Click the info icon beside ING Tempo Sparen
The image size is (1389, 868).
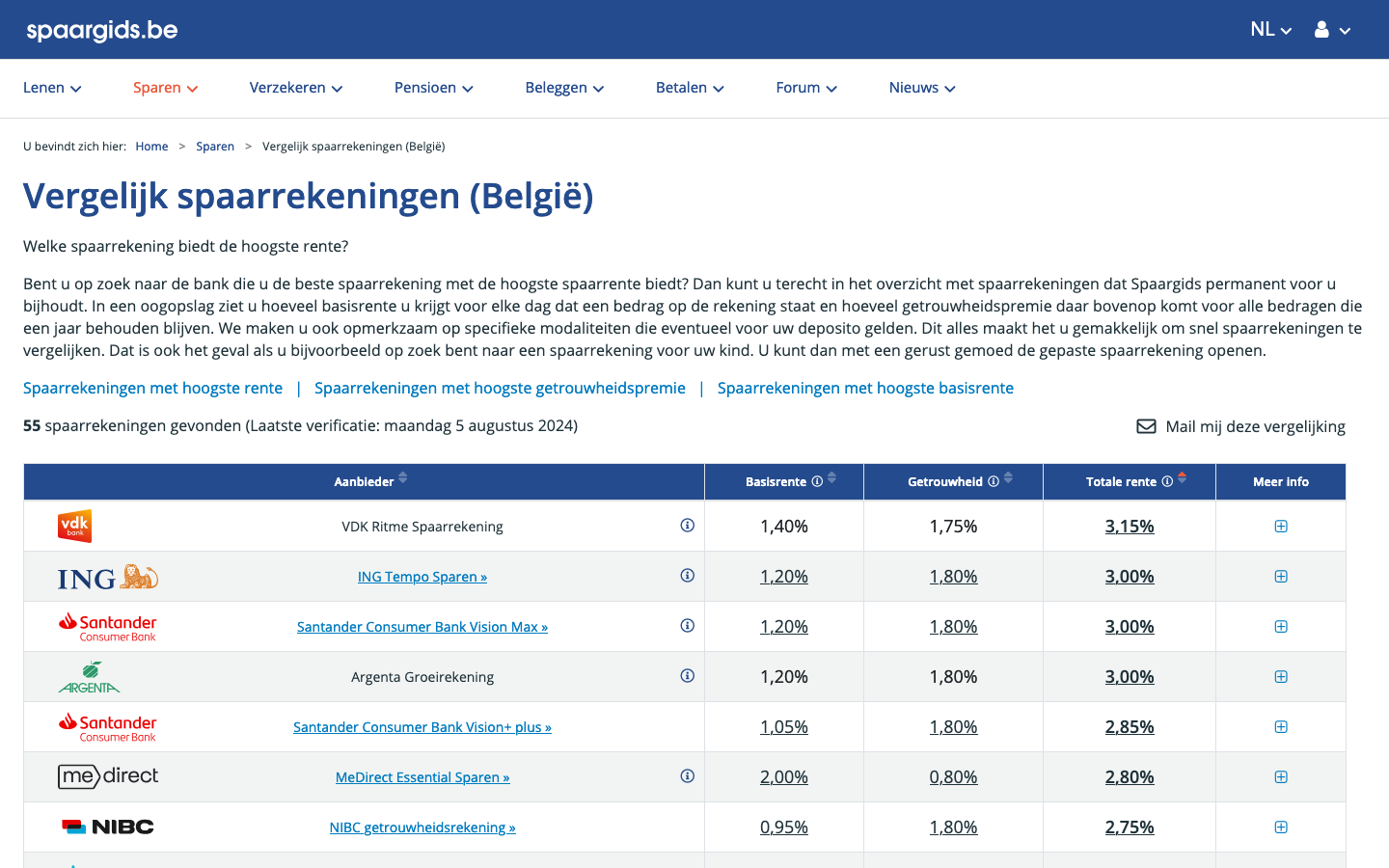point(687,576)
